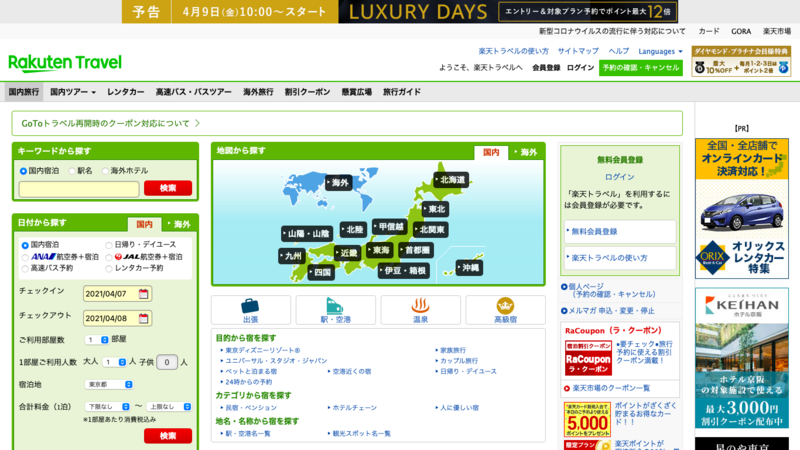This screenshot has height=450, width=800.
Task: Open the 海外旅行 navigation item
Action: click(258, 92)
